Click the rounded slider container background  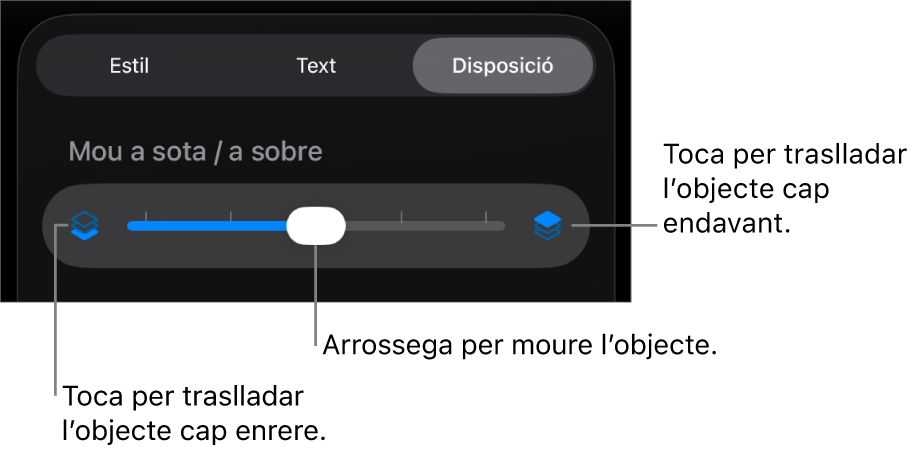(x=316, y=226)
